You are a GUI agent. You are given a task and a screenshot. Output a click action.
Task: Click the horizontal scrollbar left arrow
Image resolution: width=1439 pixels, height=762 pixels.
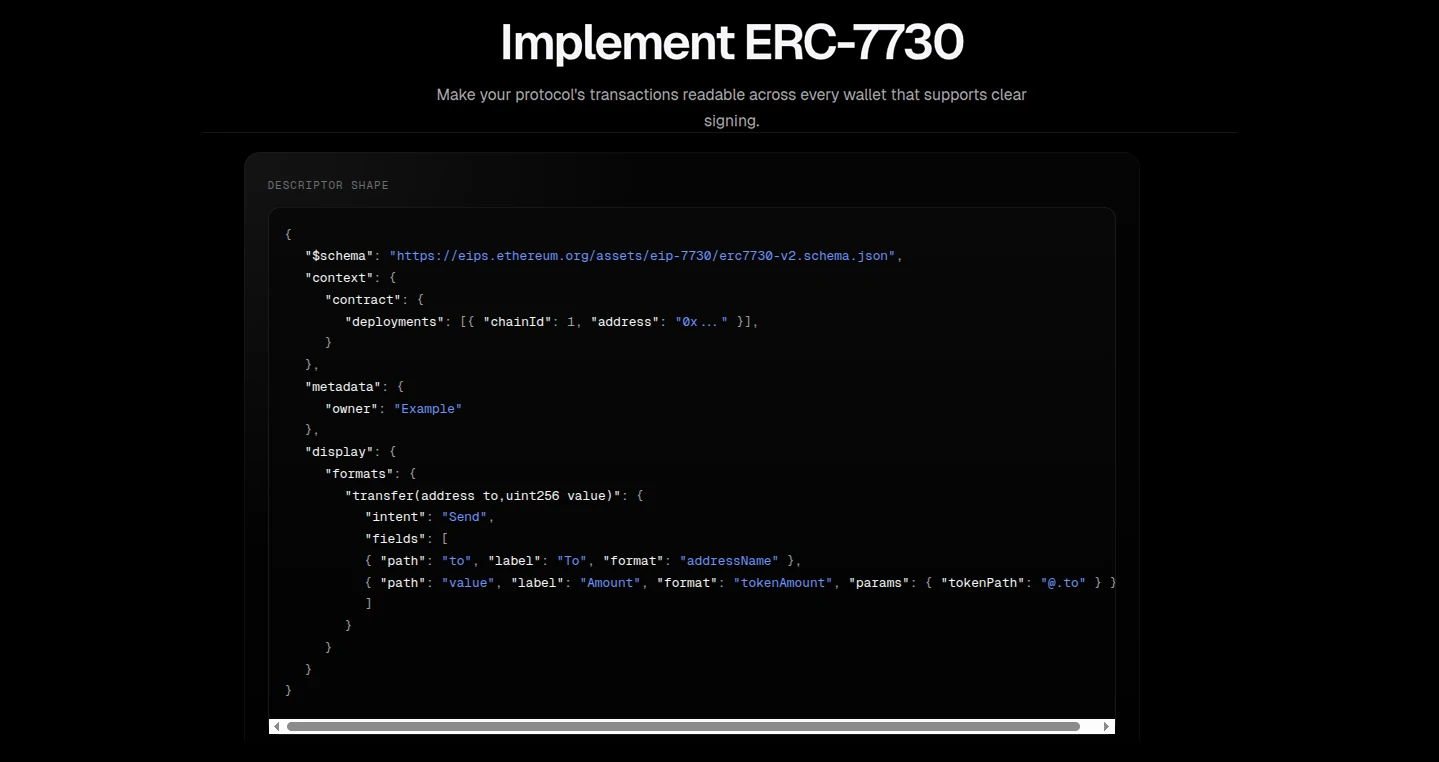(277, 726)
